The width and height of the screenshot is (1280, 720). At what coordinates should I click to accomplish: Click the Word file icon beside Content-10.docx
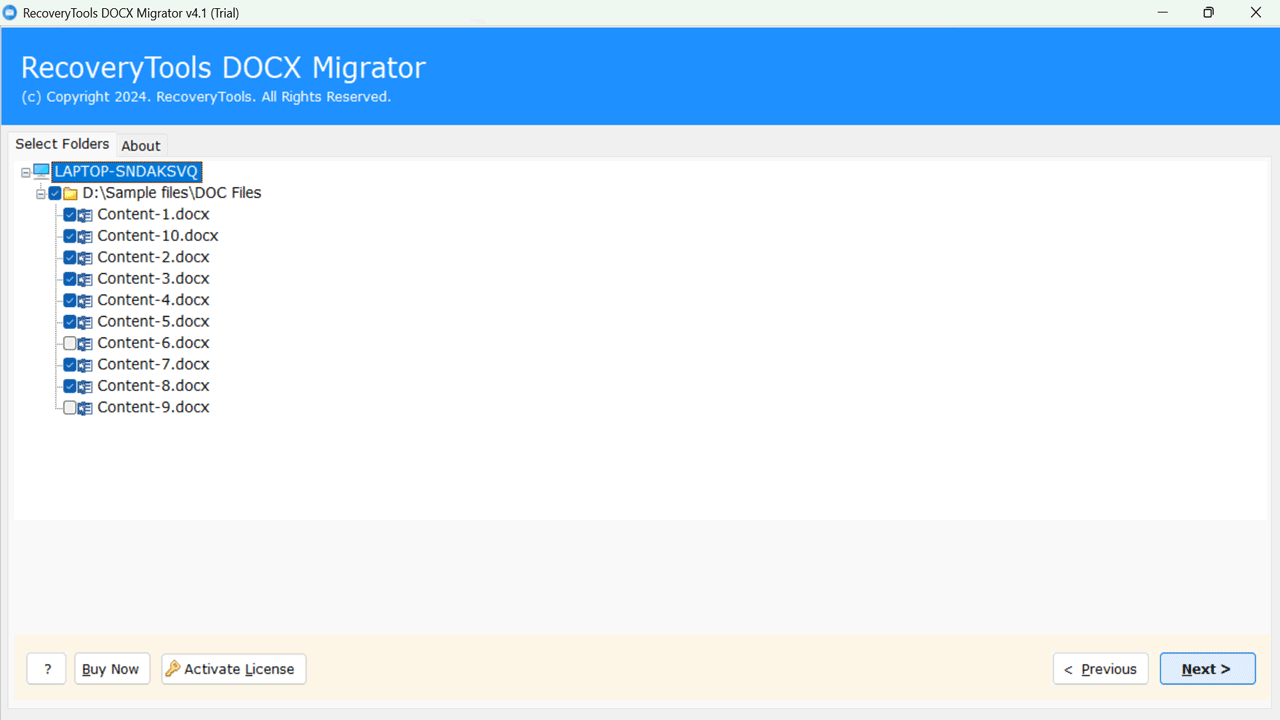(x=85, y=236)
